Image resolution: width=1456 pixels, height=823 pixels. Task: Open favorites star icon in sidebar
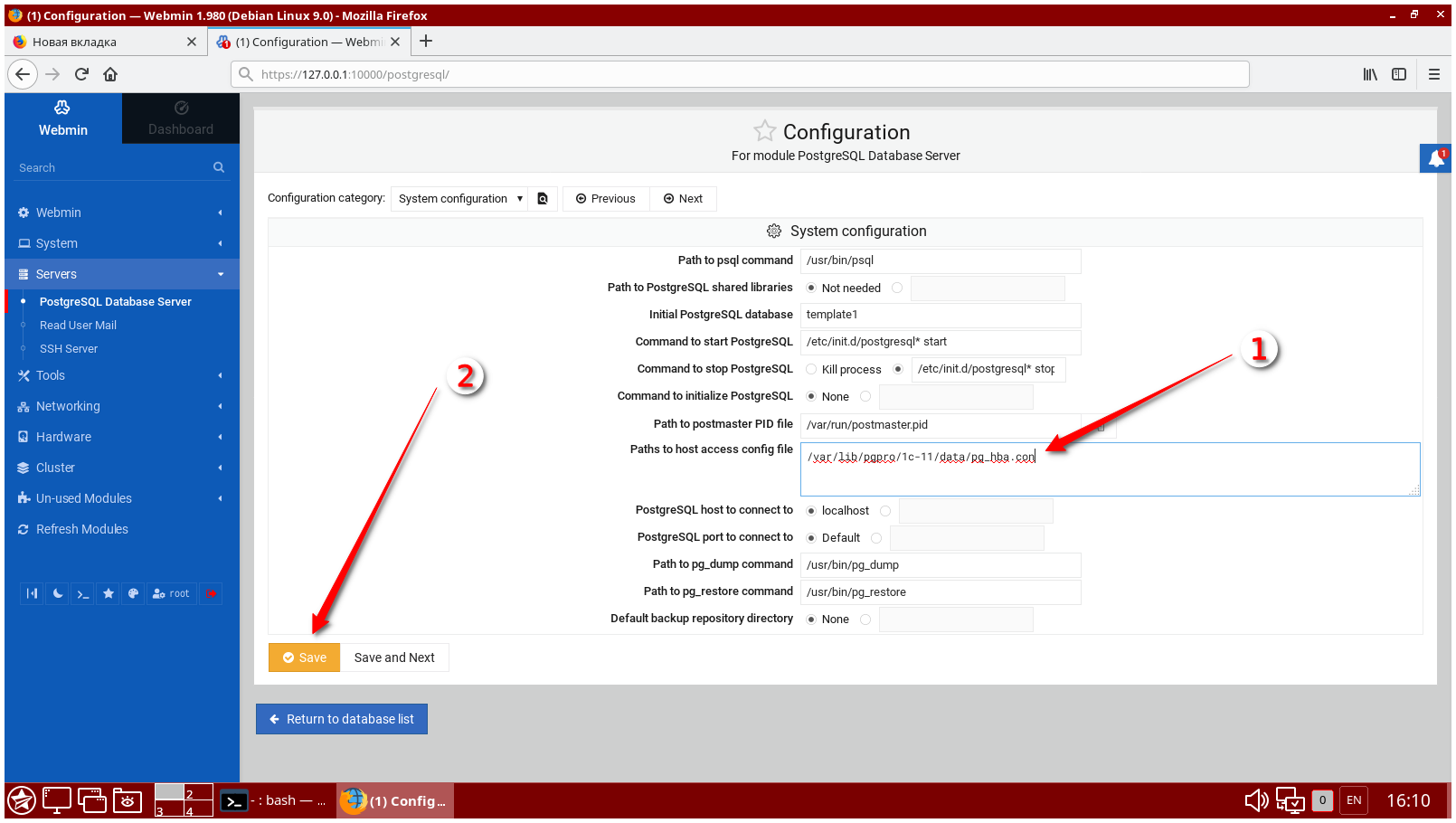109,593
